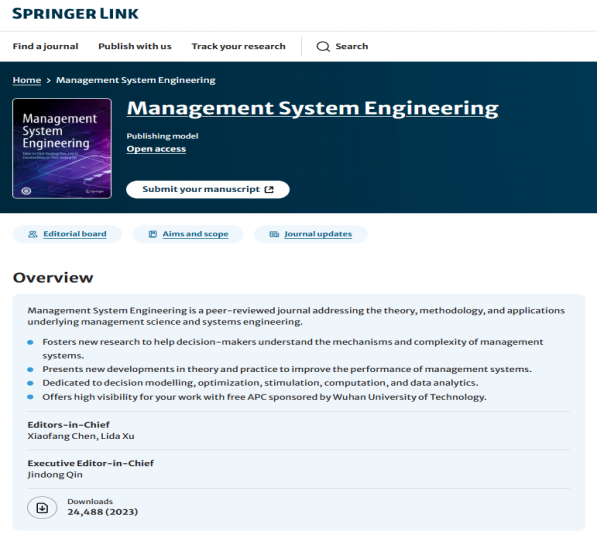
Task: Open the Editorial board link
Action: click(x=75, y=234)
